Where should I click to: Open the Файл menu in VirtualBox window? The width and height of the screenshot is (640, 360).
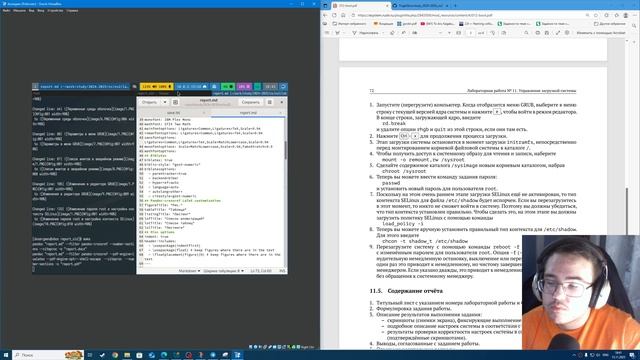[x=6, y=11]
